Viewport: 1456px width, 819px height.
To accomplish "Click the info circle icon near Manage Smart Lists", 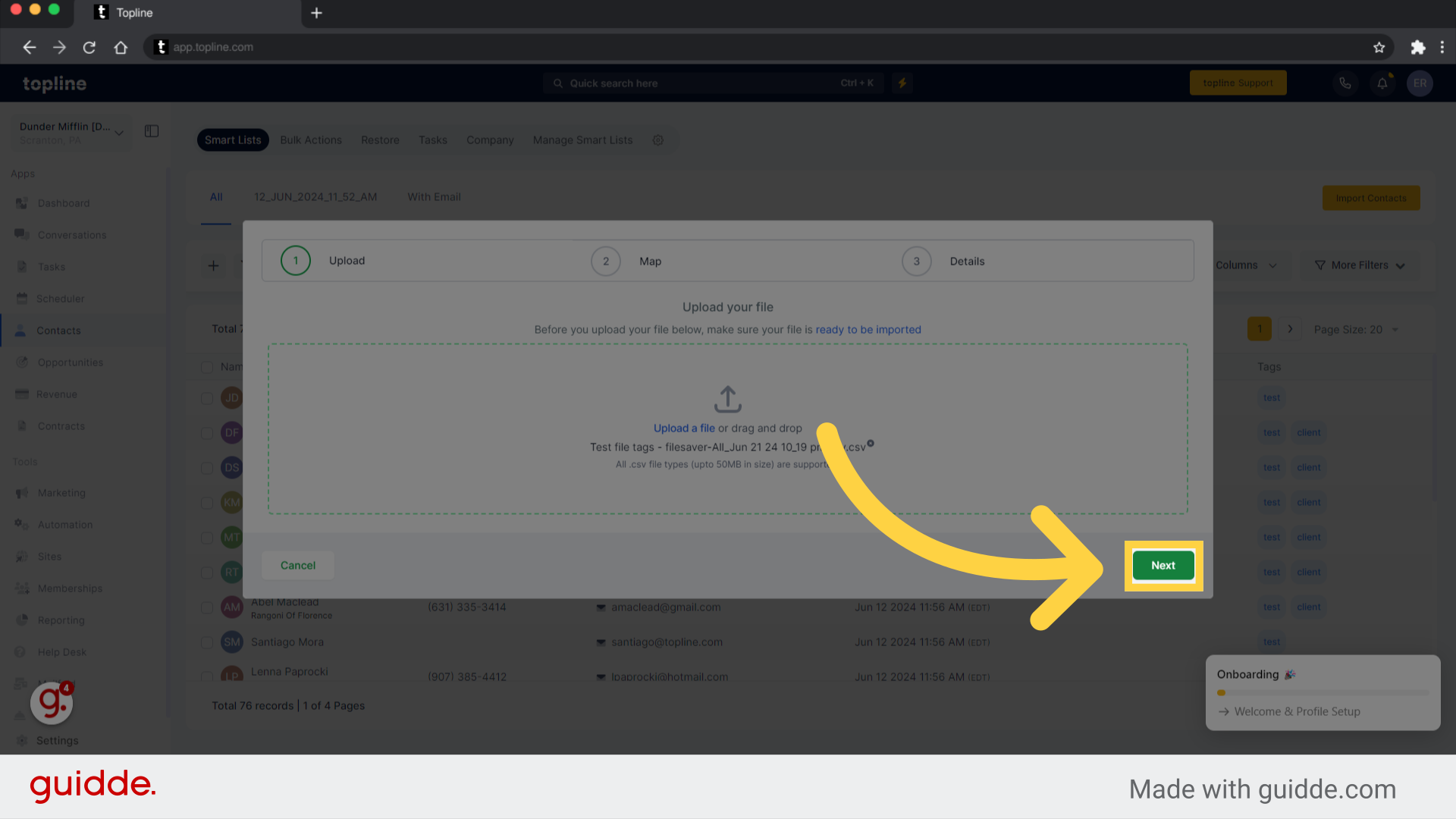I will [658, 140].
